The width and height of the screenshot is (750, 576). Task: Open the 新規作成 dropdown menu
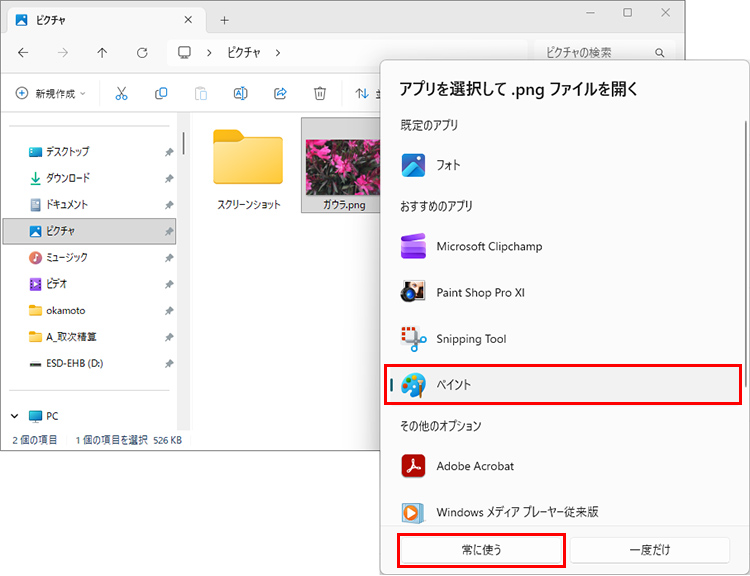point(51,93)
